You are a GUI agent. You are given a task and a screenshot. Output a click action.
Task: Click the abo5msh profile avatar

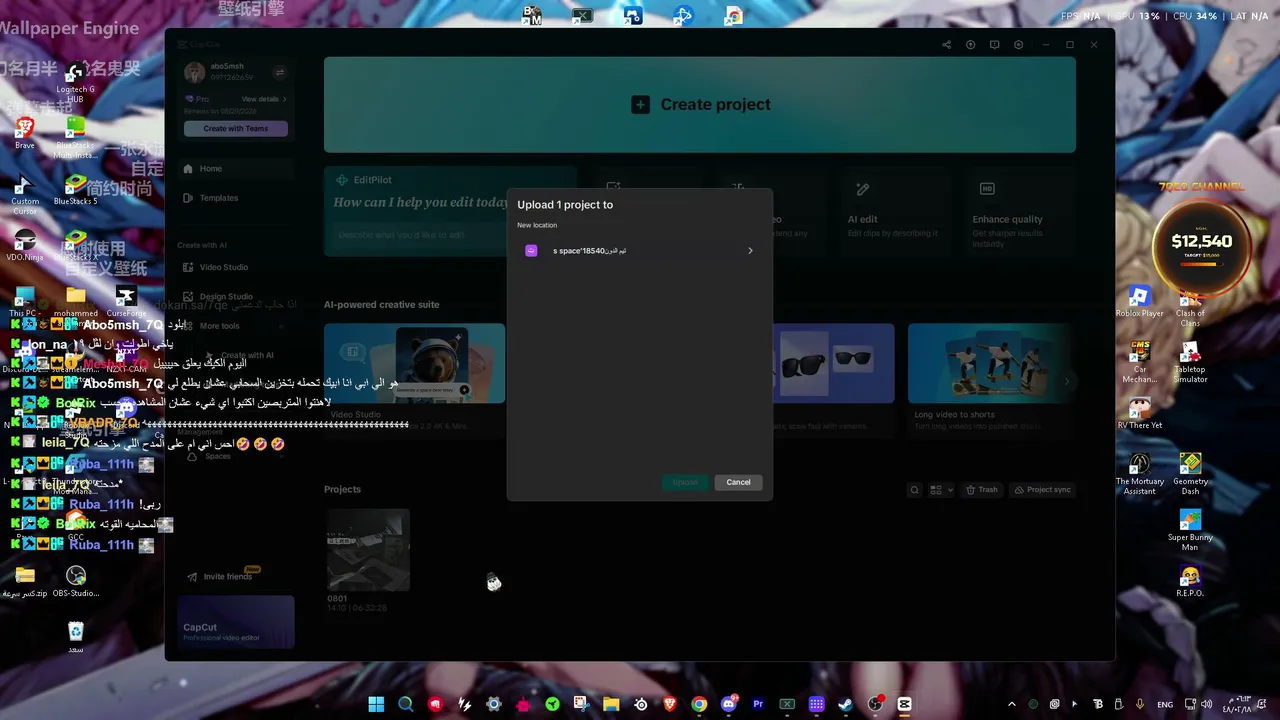pyautogui.click(x=195, y=72)
